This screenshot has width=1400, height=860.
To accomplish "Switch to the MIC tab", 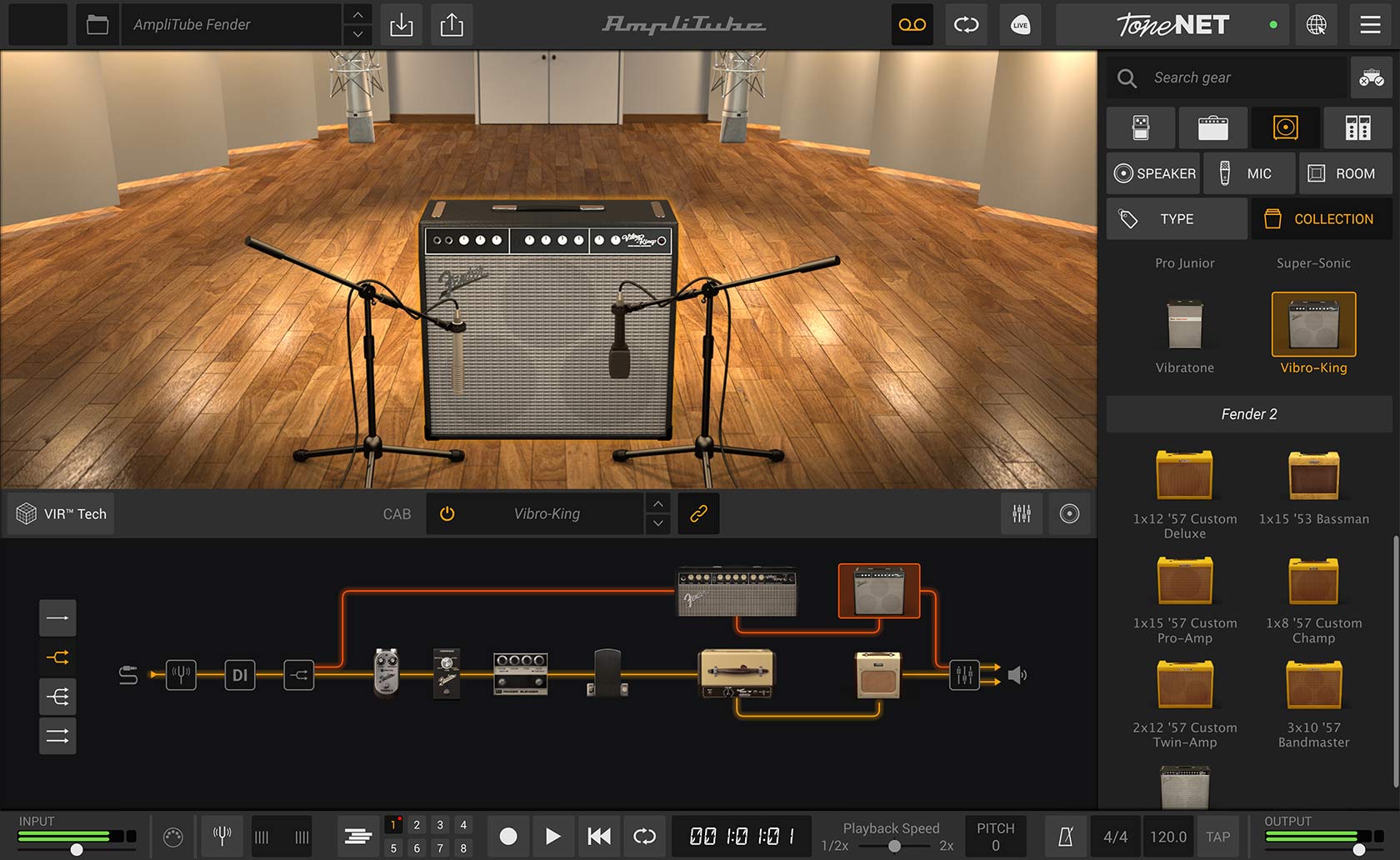I will click(1249, 173).
